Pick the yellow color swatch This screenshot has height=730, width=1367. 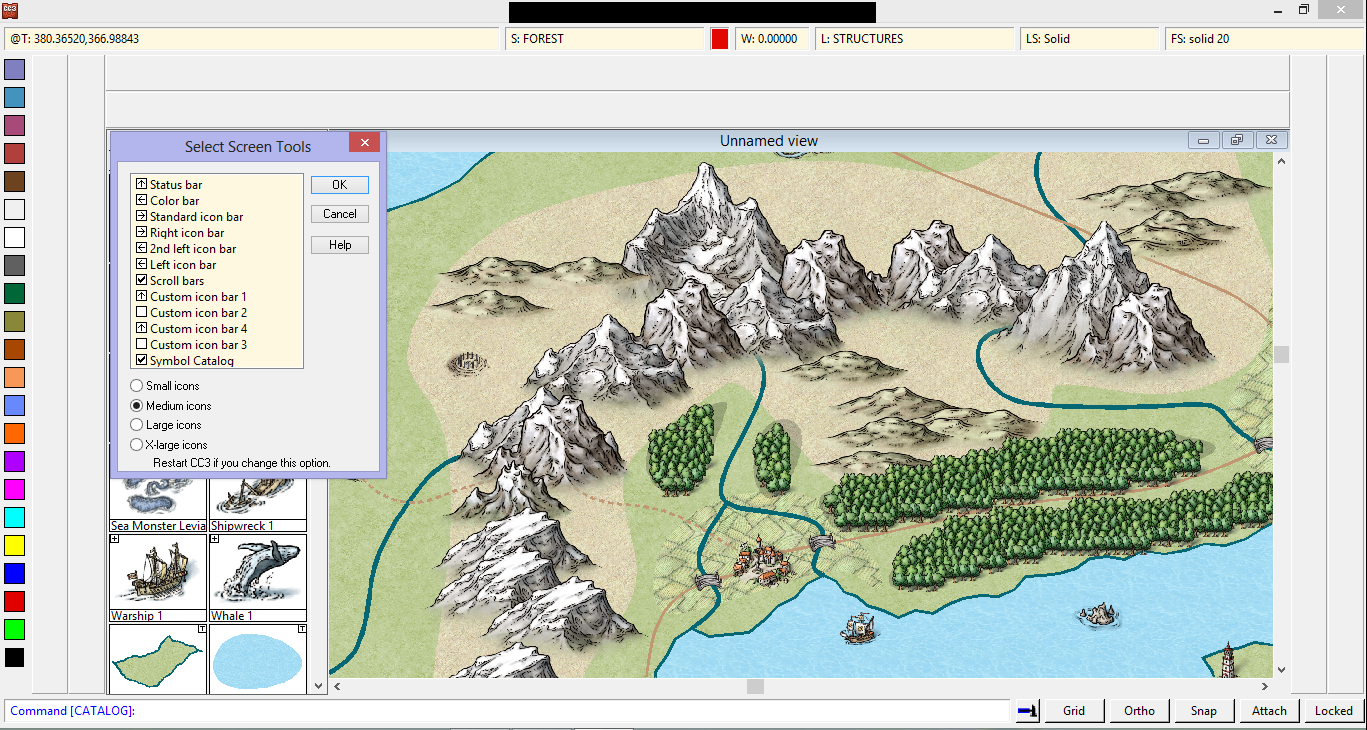point(14,546)
